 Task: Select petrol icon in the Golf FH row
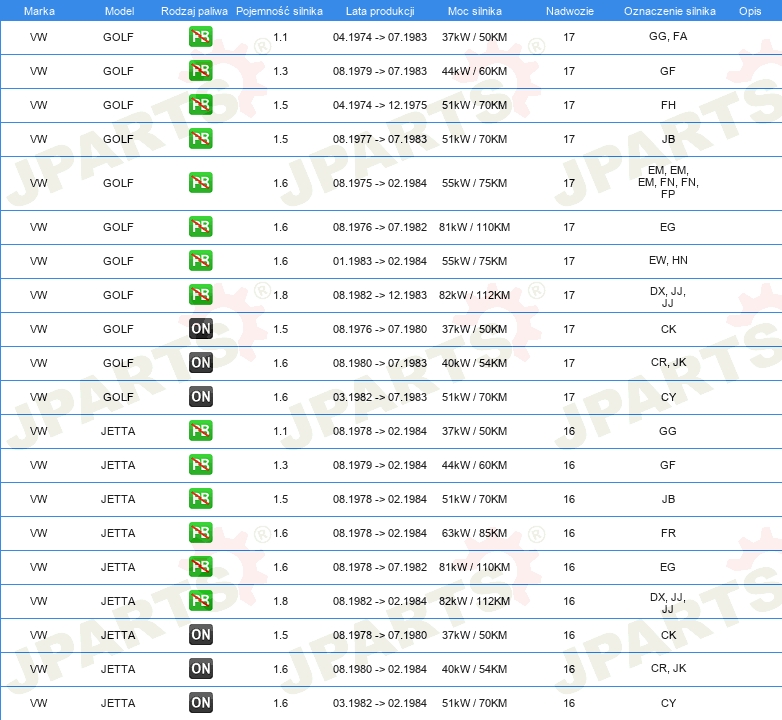(x=200, y=105)
